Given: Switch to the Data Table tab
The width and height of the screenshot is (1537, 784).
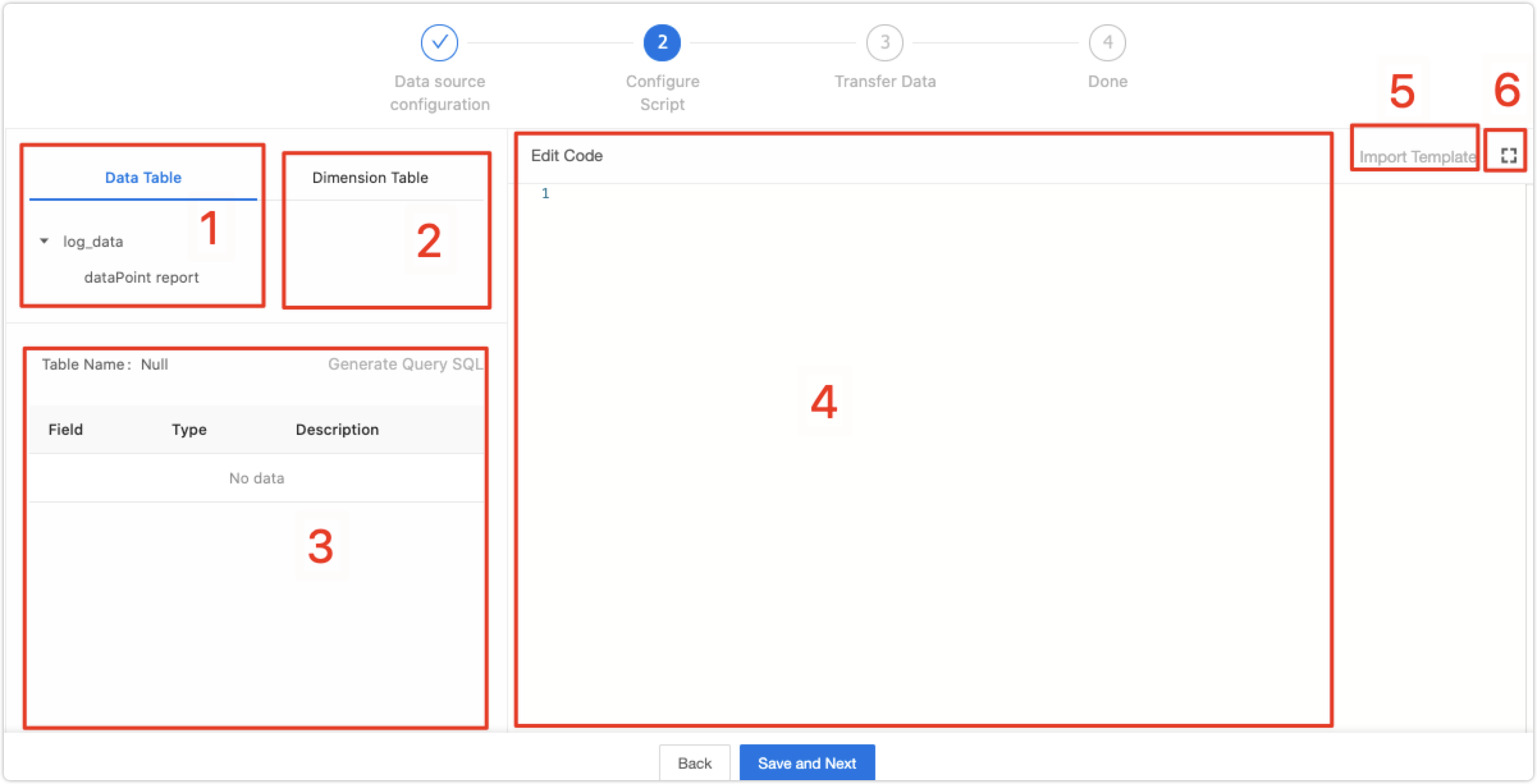Looking at the screenshot, I should pos(142,178).
